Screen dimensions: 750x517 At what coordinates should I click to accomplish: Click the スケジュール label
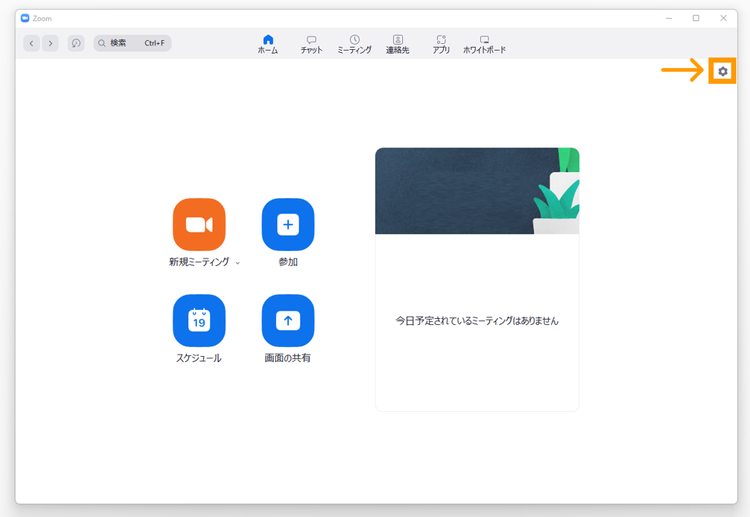point(199,358)
